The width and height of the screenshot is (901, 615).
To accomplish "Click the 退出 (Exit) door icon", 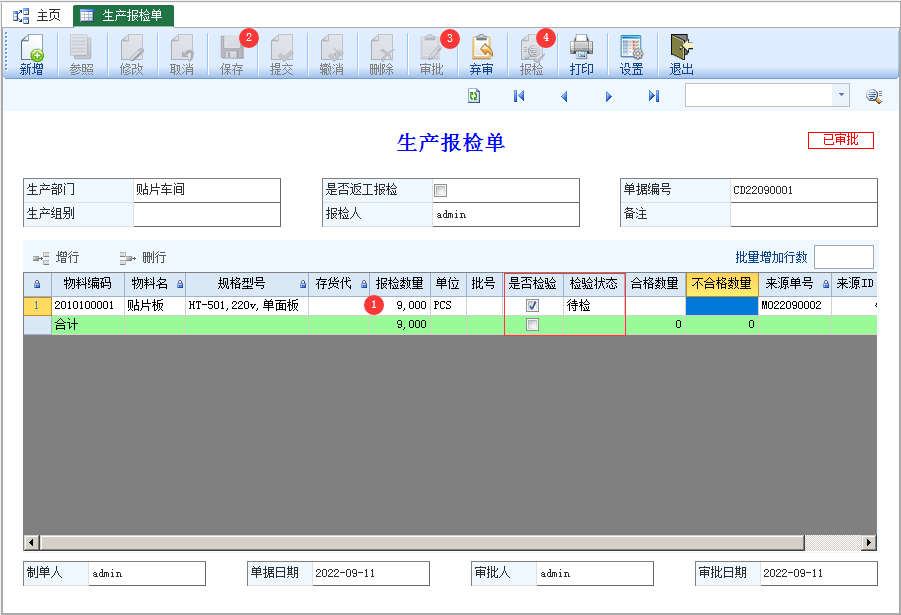I will tap(681, 55).
